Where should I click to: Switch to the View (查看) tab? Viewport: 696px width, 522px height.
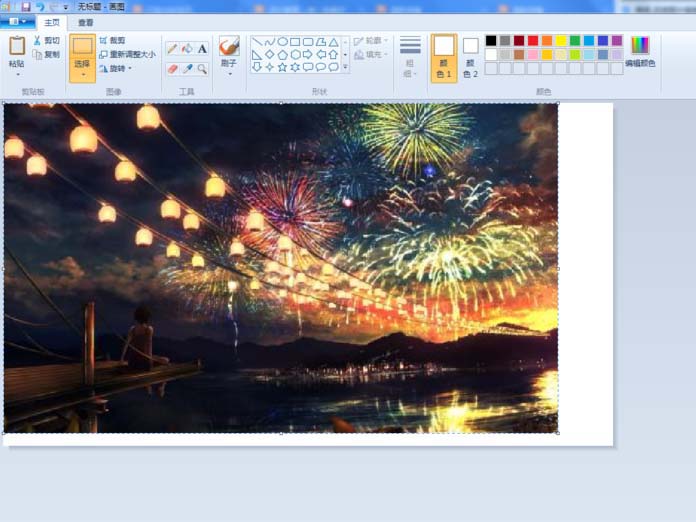86,23
